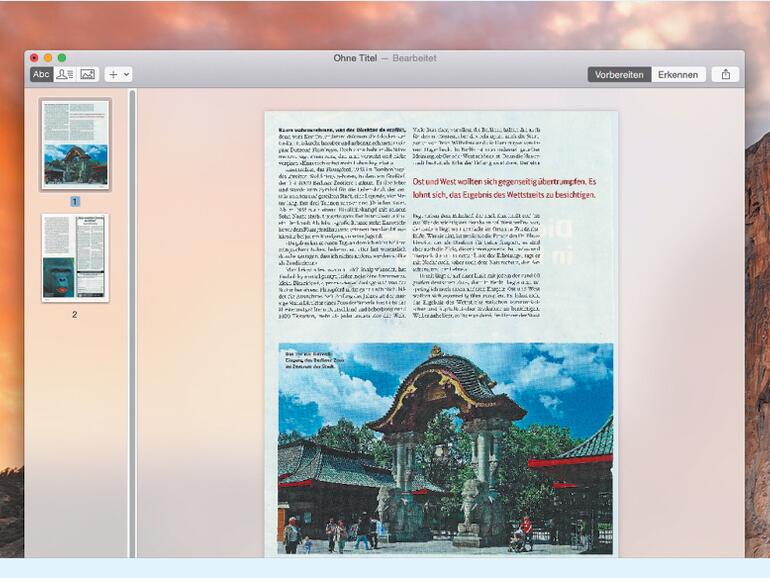Screen dimensions: 770x578
Task: Open the share menu icon
Action: pyautogui.click(x=726, y=74)
